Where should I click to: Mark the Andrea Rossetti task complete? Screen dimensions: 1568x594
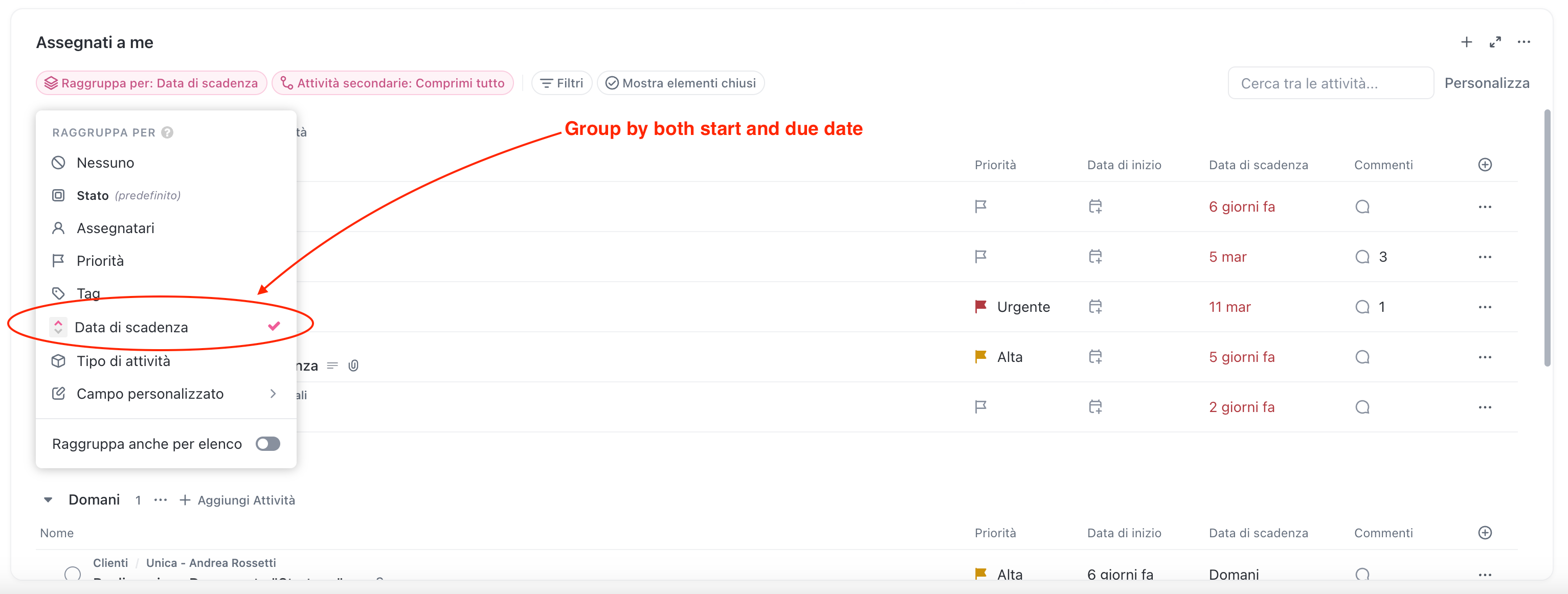pyautogui.click(x=73, y=574)
